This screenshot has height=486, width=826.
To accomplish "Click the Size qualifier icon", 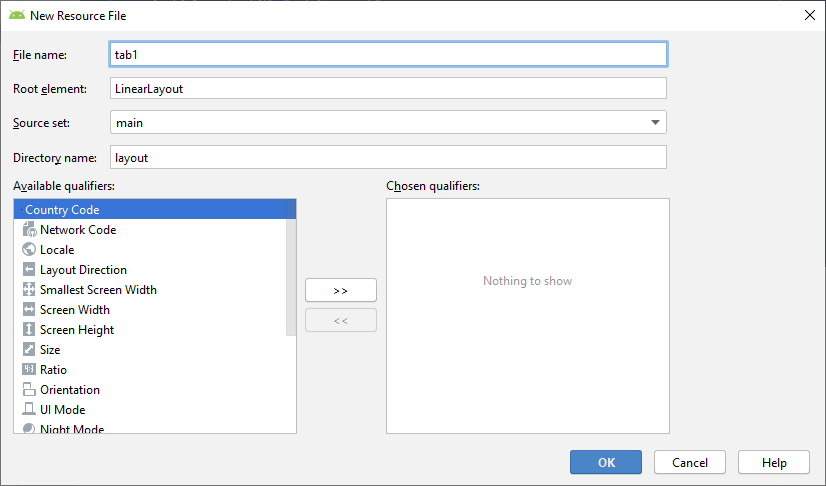I will pos(29,350).
